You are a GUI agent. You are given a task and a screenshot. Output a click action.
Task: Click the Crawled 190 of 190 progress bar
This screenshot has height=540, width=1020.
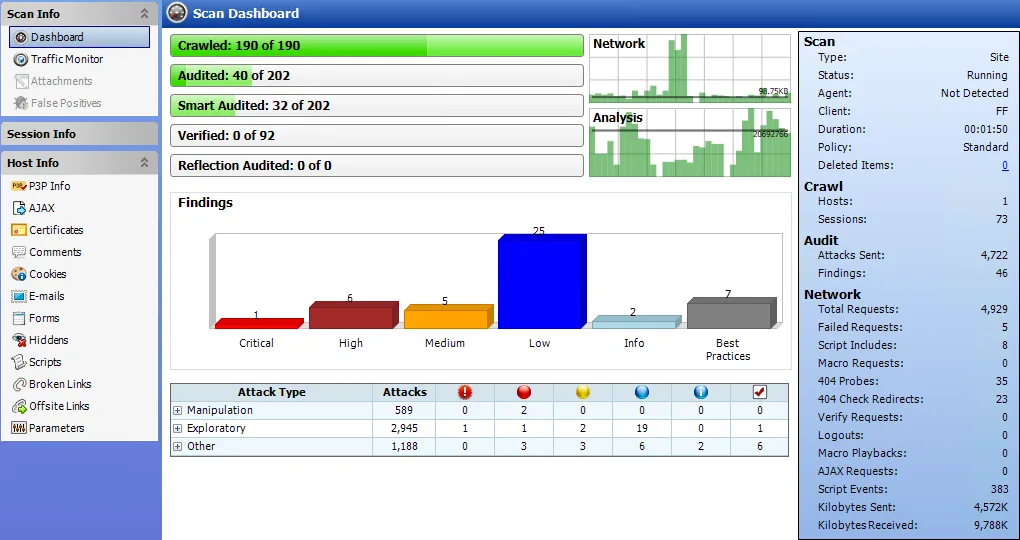coord(377,46)
